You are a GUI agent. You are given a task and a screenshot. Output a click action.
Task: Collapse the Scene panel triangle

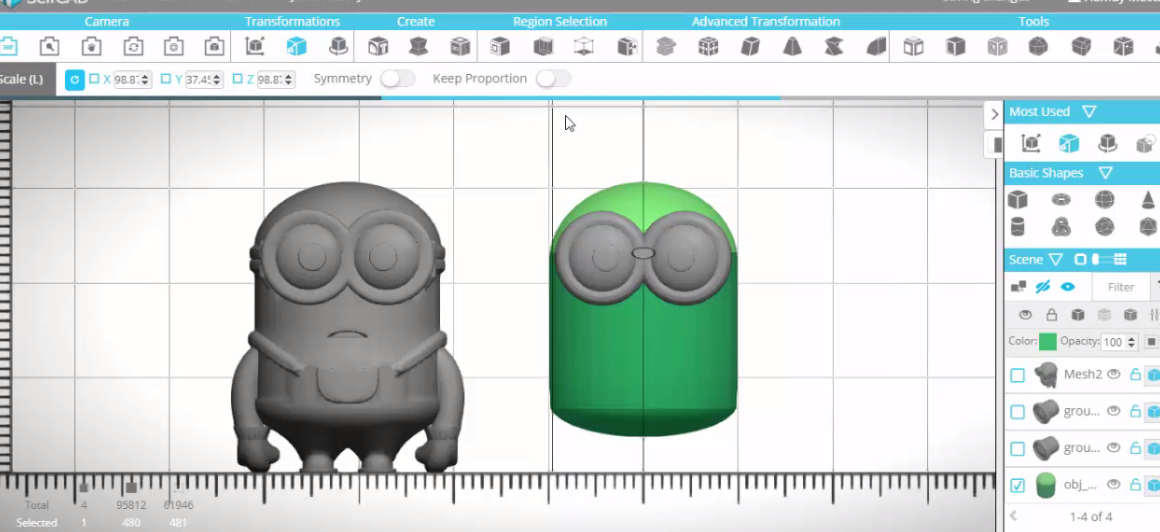point(1056,260)
